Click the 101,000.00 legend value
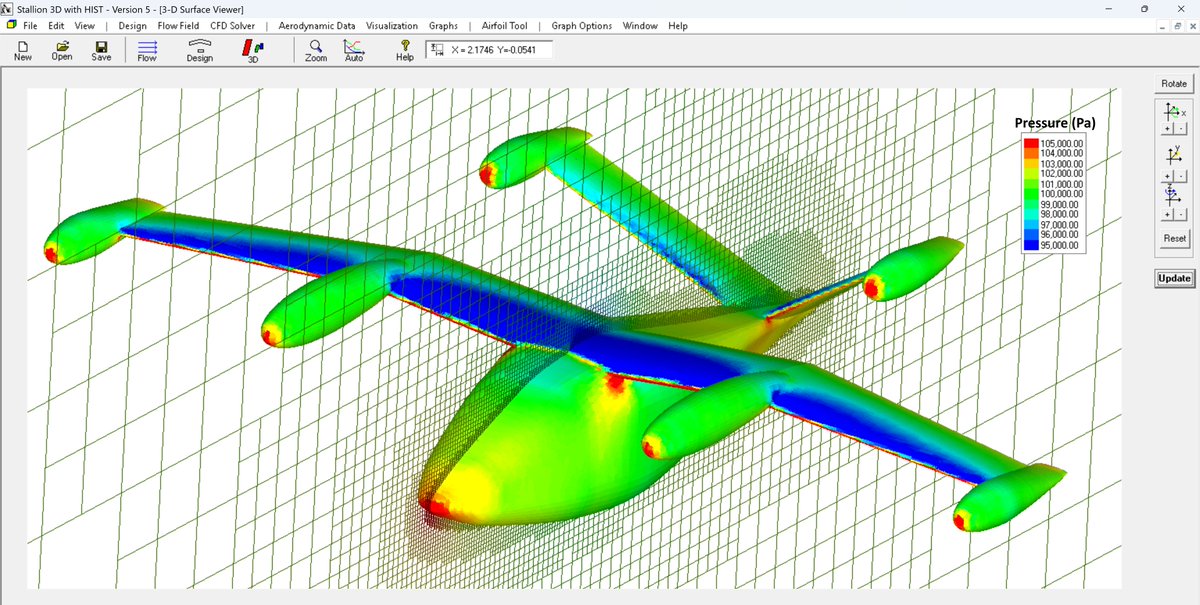Screen dimensions: 1200x605 (x=1063, y=184)
